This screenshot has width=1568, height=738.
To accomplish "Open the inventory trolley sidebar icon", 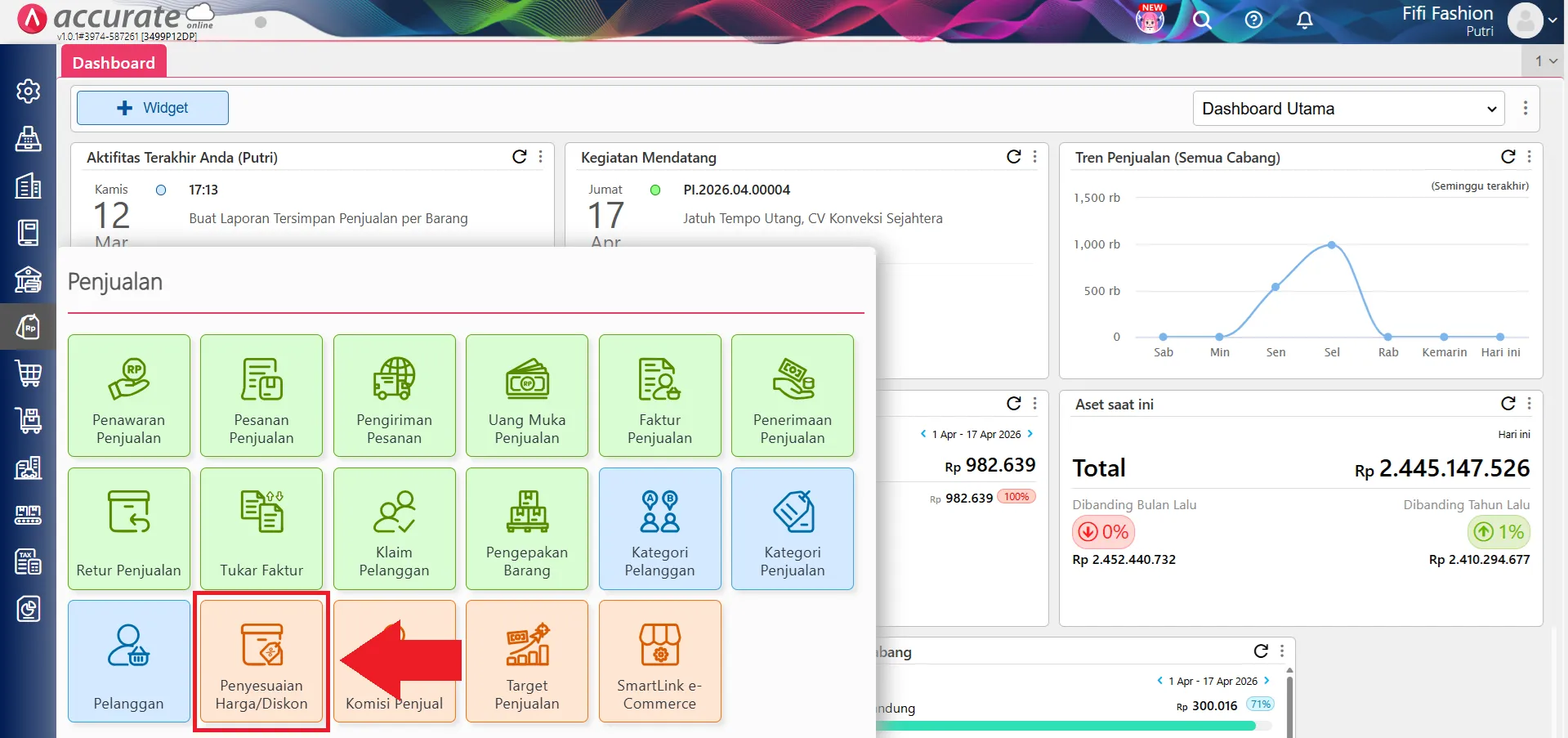I will click(x=28, y=421).
